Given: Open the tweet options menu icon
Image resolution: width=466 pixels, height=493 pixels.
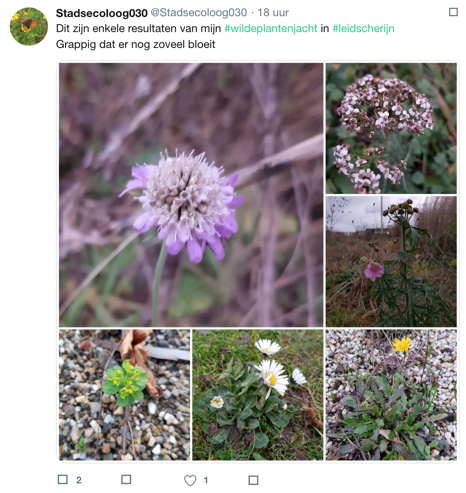Looking at the screenshot, I should (453, 12).
